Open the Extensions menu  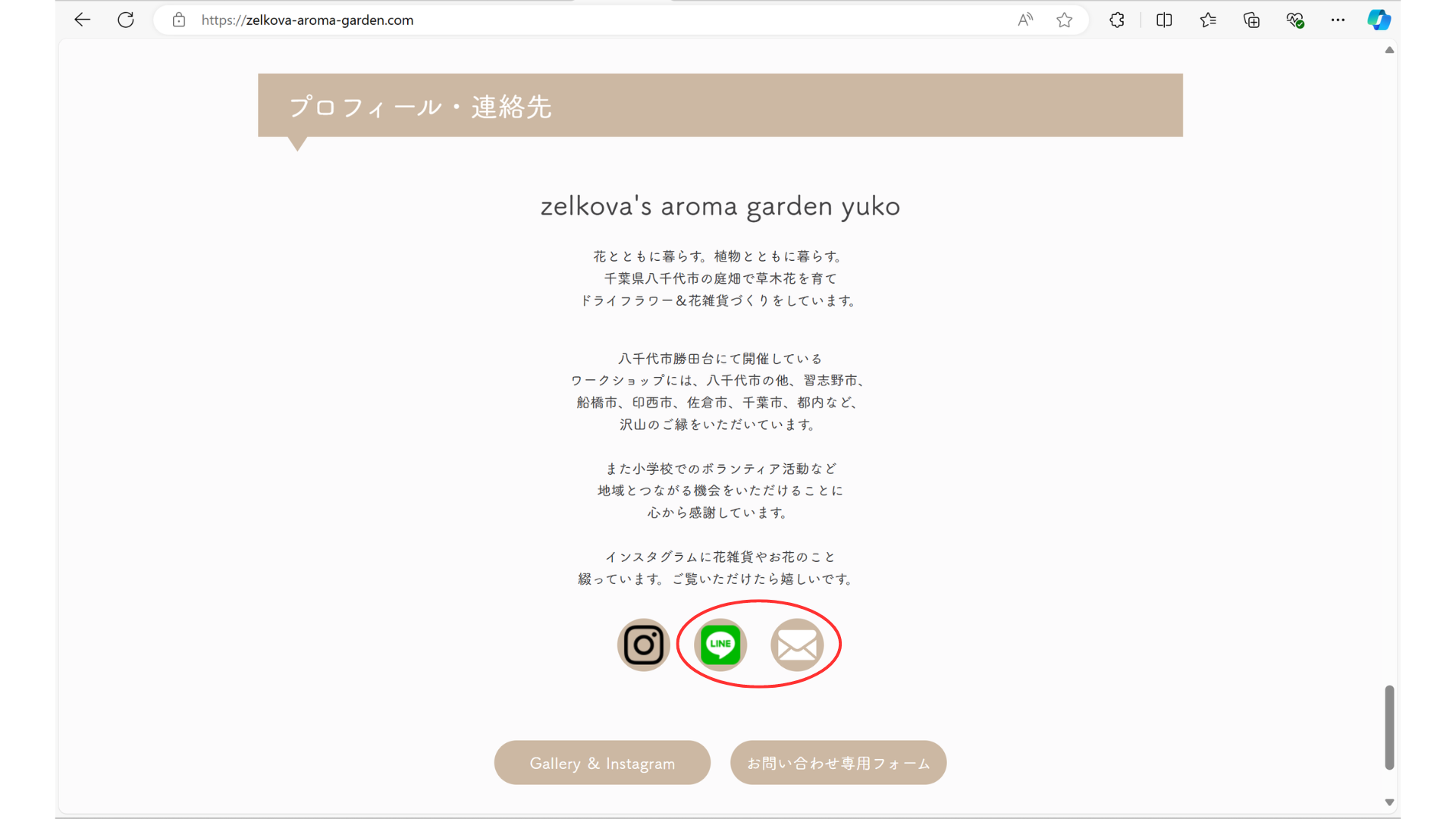(x=1117, y=20)
